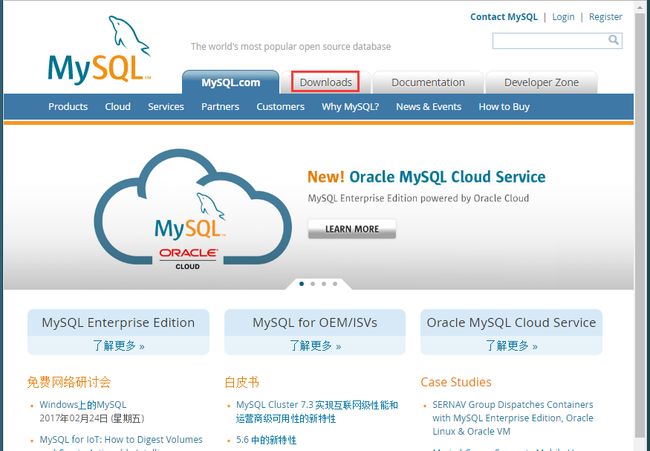Open the Cloud menu item

click(118, 107)
